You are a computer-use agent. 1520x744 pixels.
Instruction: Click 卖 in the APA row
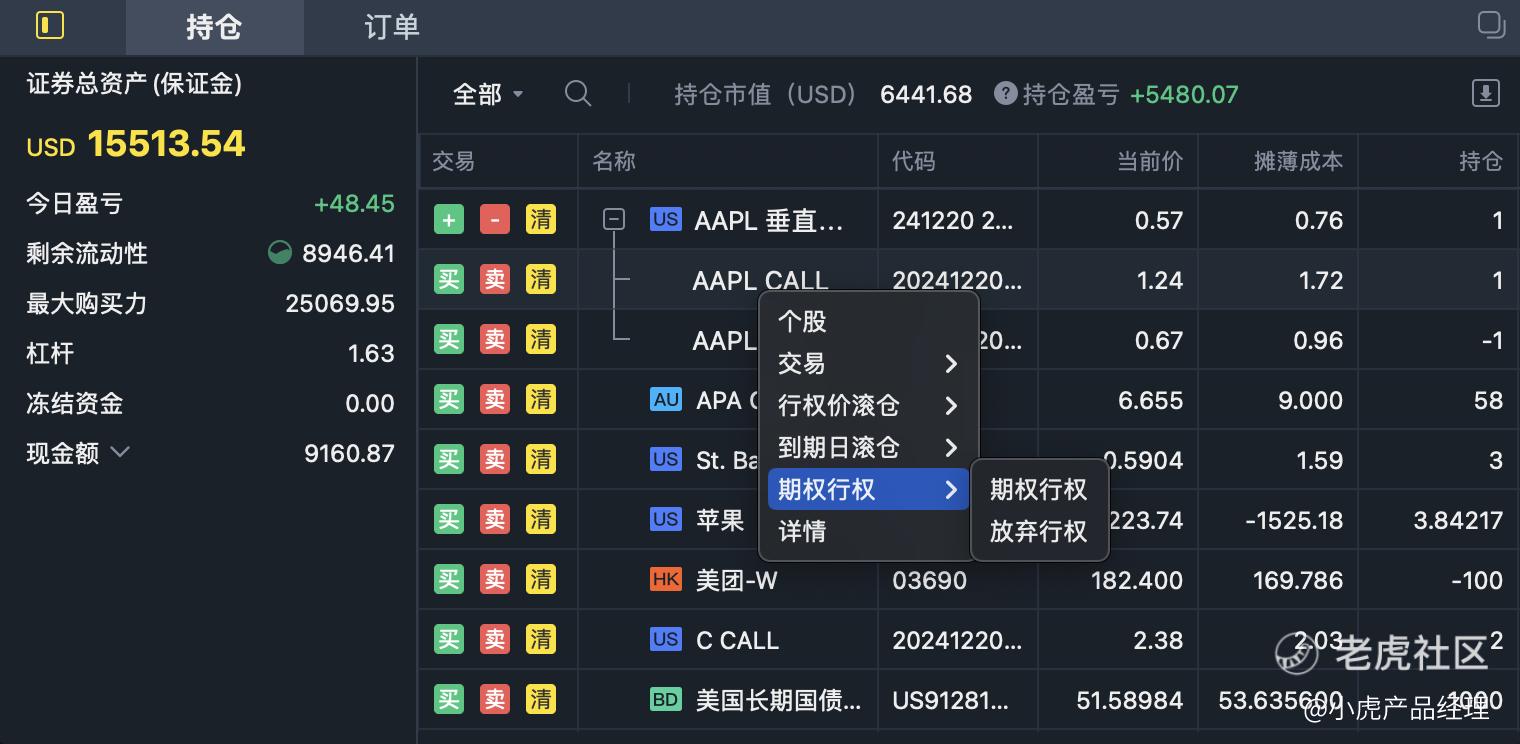click(495, 400)
